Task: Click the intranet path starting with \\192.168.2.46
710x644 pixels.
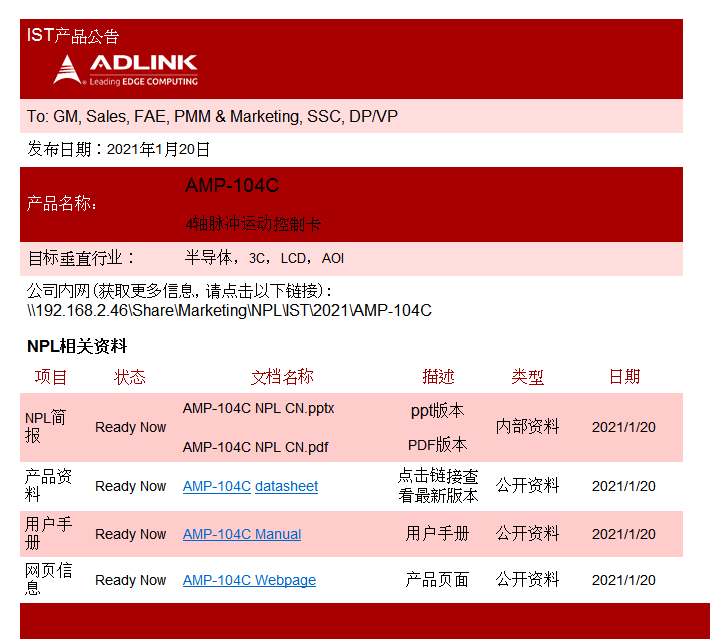Action: tap(229, 310)
